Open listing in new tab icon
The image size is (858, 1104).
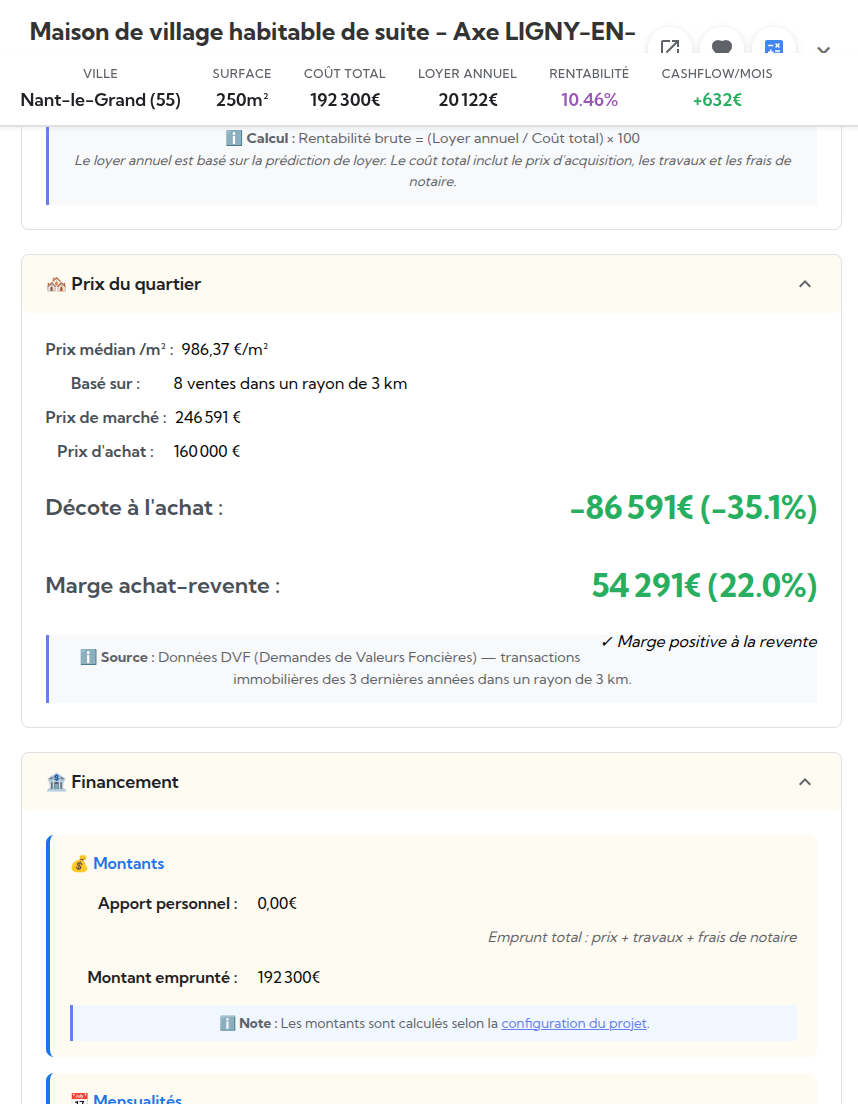pos(670,47)
